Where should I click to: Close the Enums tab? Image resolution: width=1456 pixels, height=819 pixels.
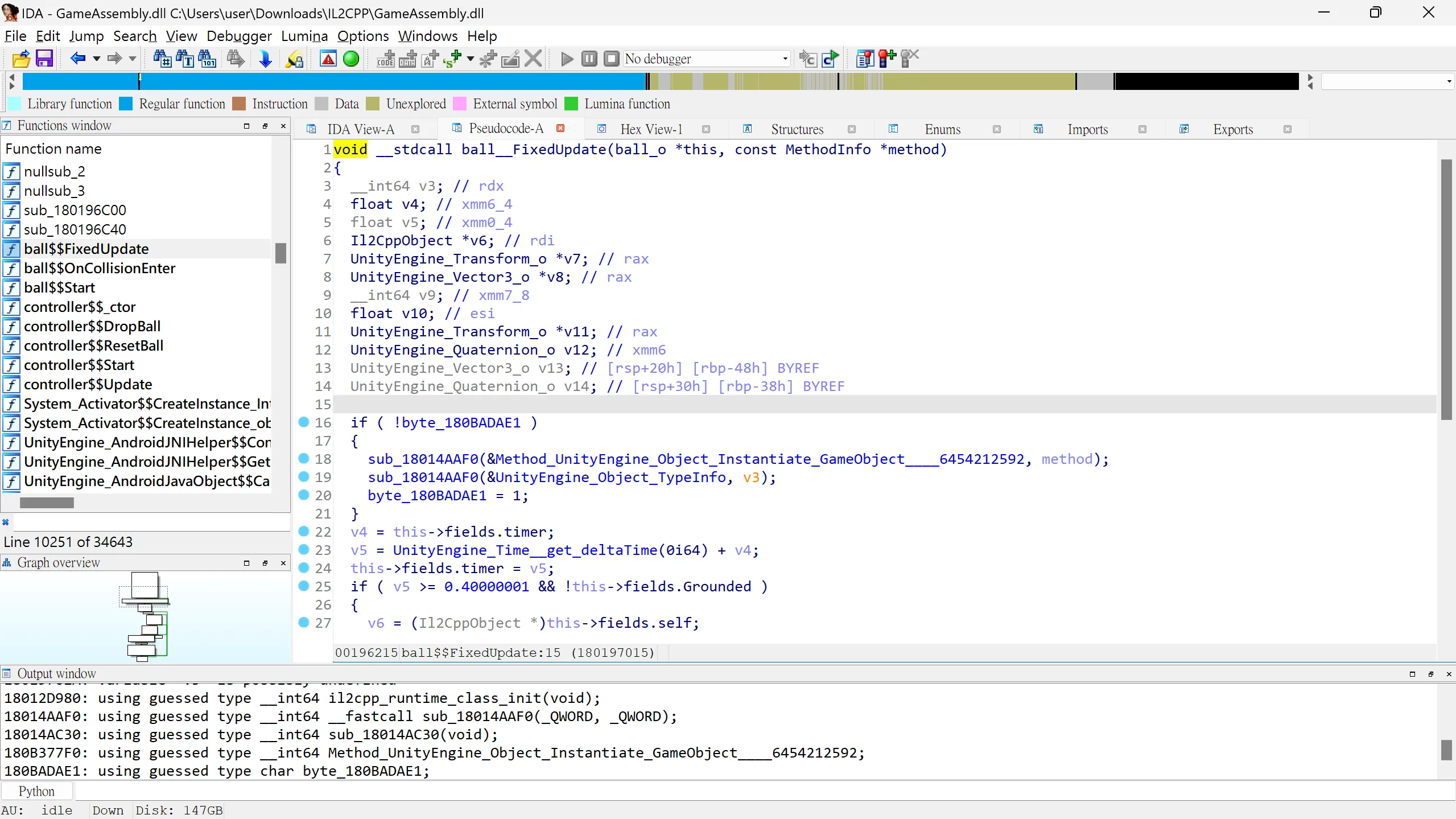click(997, 129)
